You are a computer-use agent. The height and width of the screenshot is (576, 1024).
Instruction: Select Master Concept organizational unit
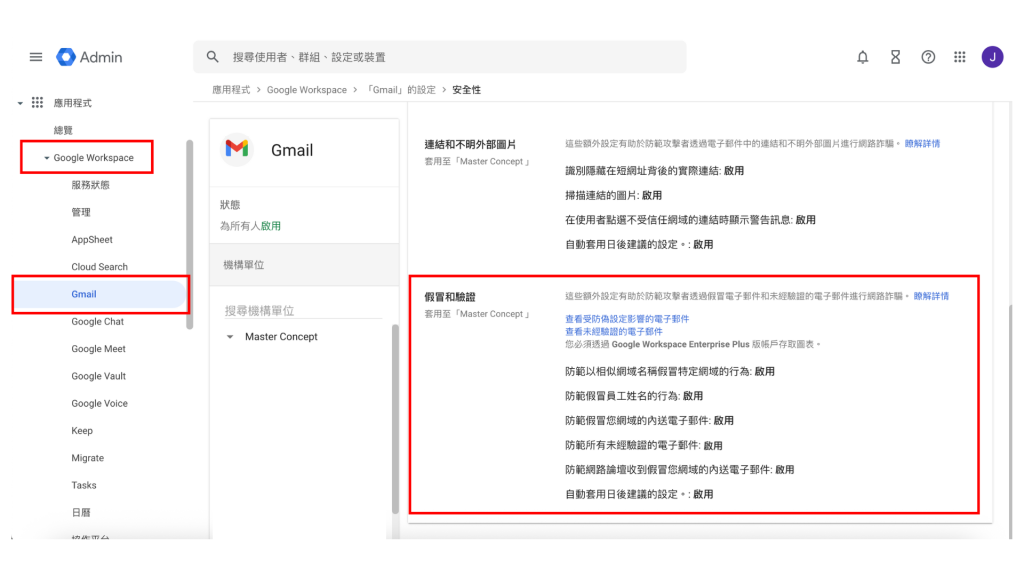[281, 337]
